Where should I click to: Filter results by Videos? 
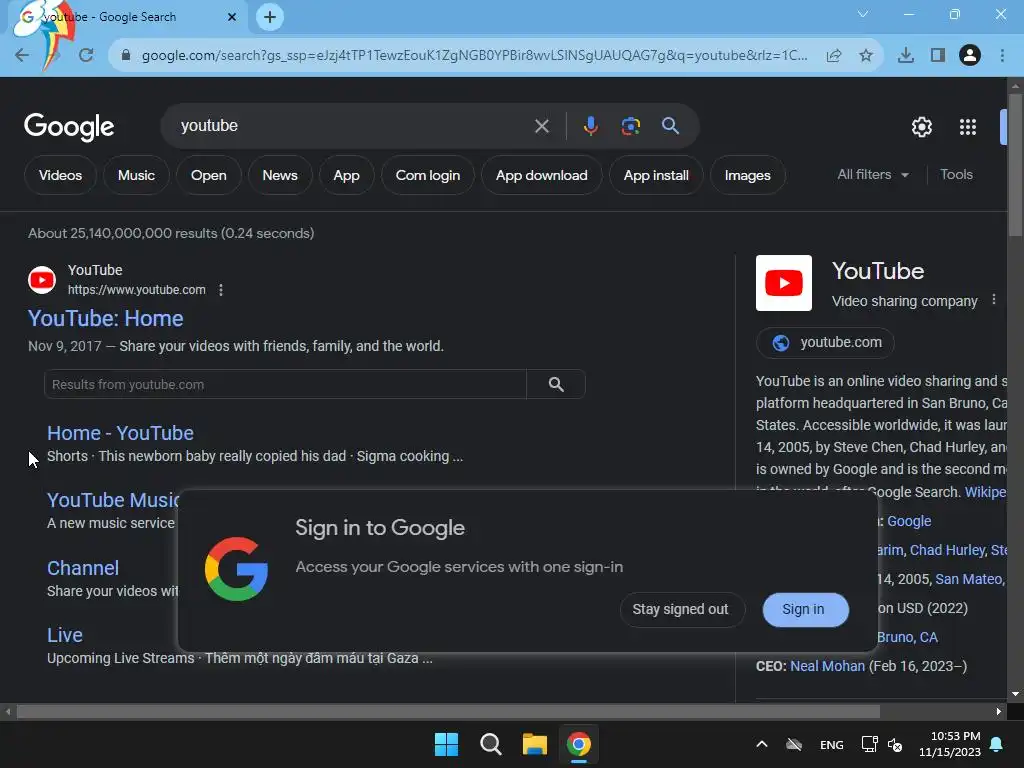tap(60, 175)
